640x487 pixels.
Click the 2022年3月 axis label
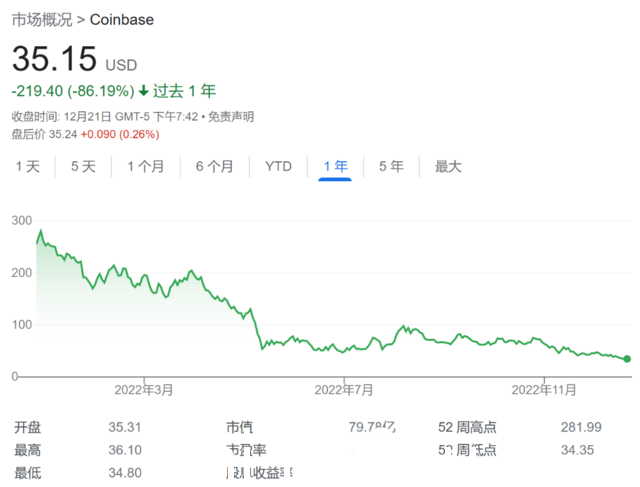coord(144,390)
